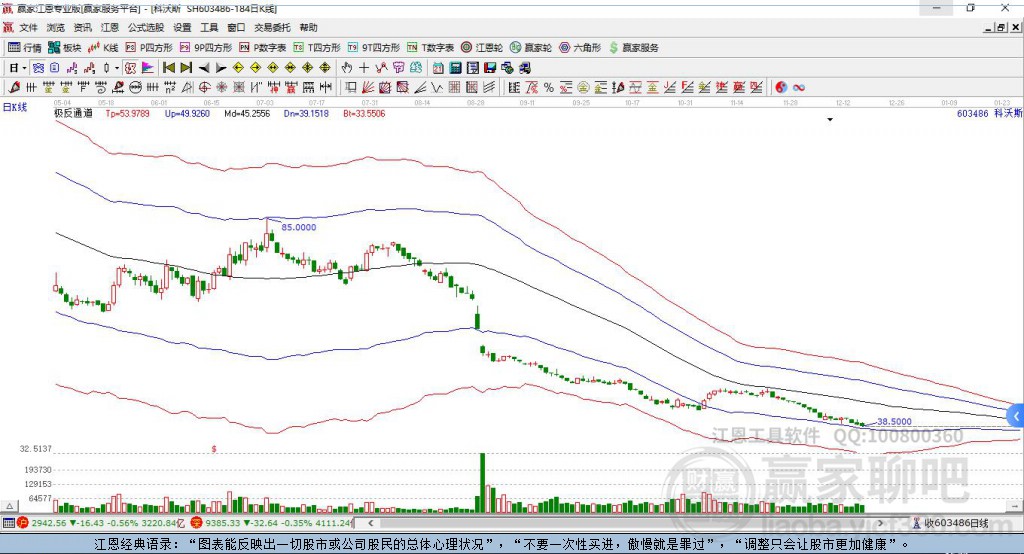Screen dimensions: 1024x554
Task: Click the Tp=53.9789 indicator value
Action: click(127, 113)
